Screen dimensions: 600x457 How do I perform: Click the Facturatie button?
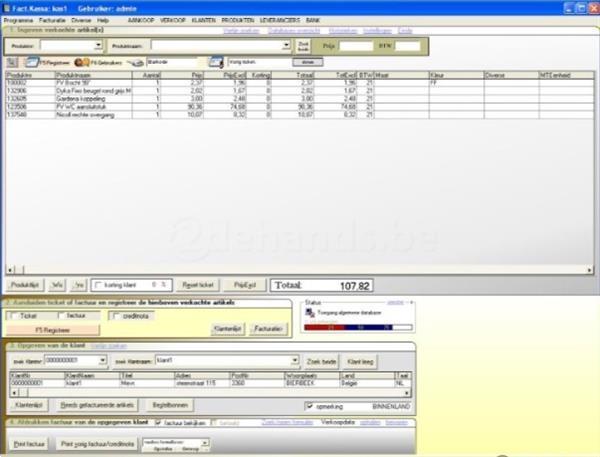click(x=269, y=329)
